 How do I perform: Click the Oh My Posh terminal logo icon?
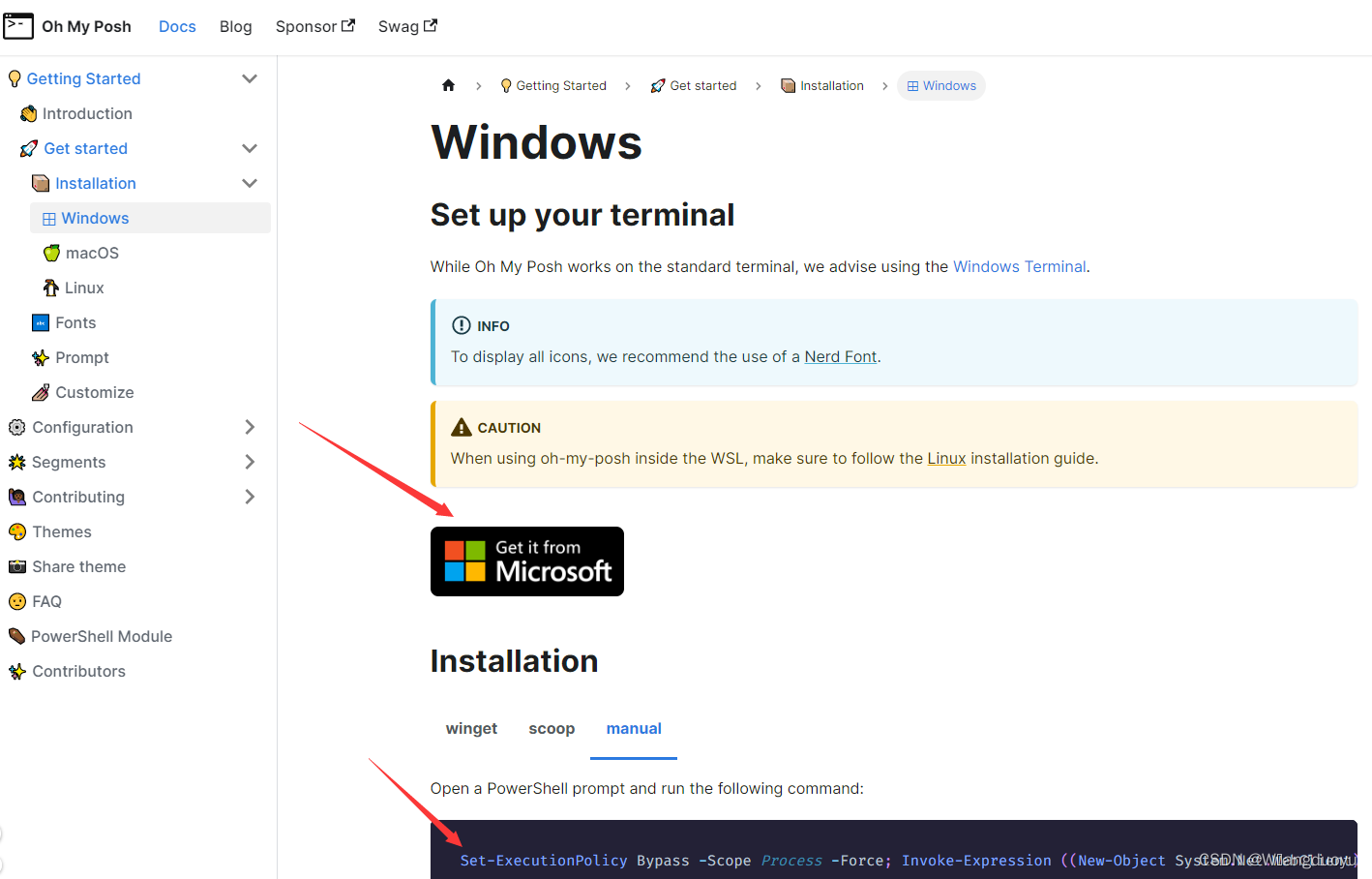[18, 26]
